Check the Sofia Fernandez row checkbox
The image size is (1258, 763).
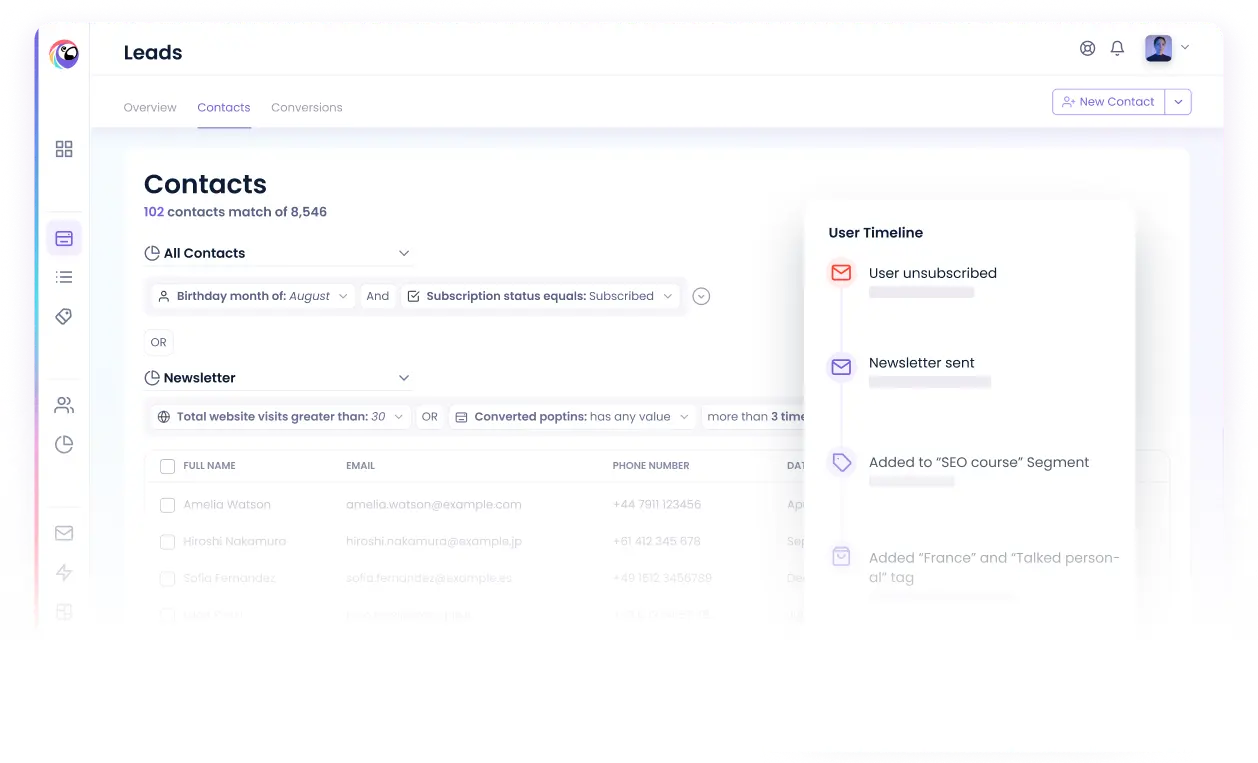(x=167, y=579)
